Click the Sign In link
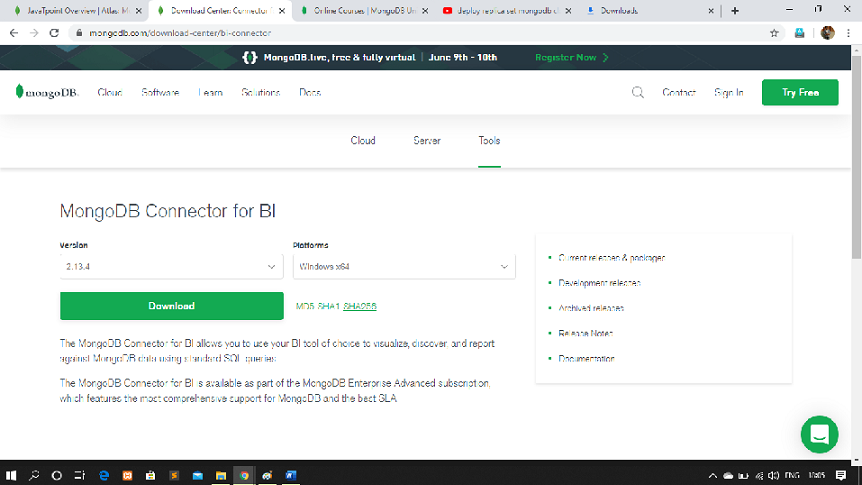Image resolution: width=862 pixels, height=485 pixels. point(729,92)
